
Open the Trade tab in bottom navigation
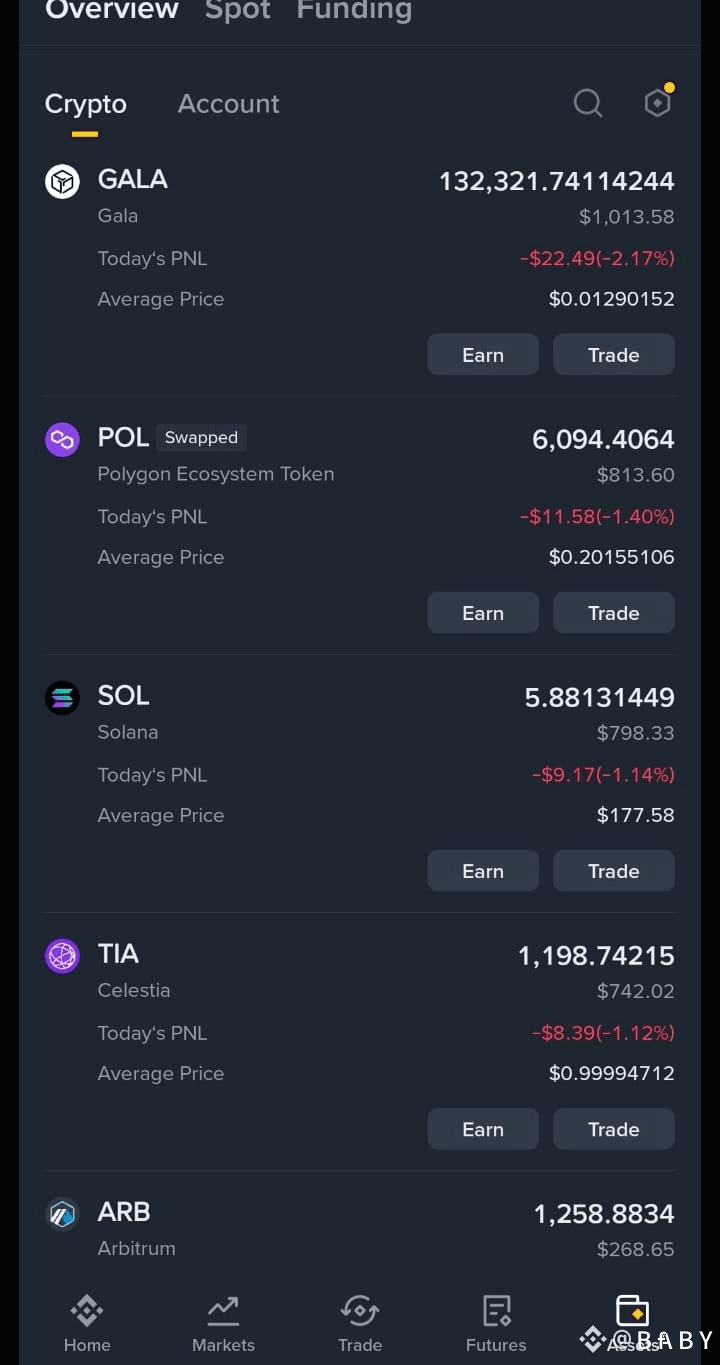tap(360, 1323)
